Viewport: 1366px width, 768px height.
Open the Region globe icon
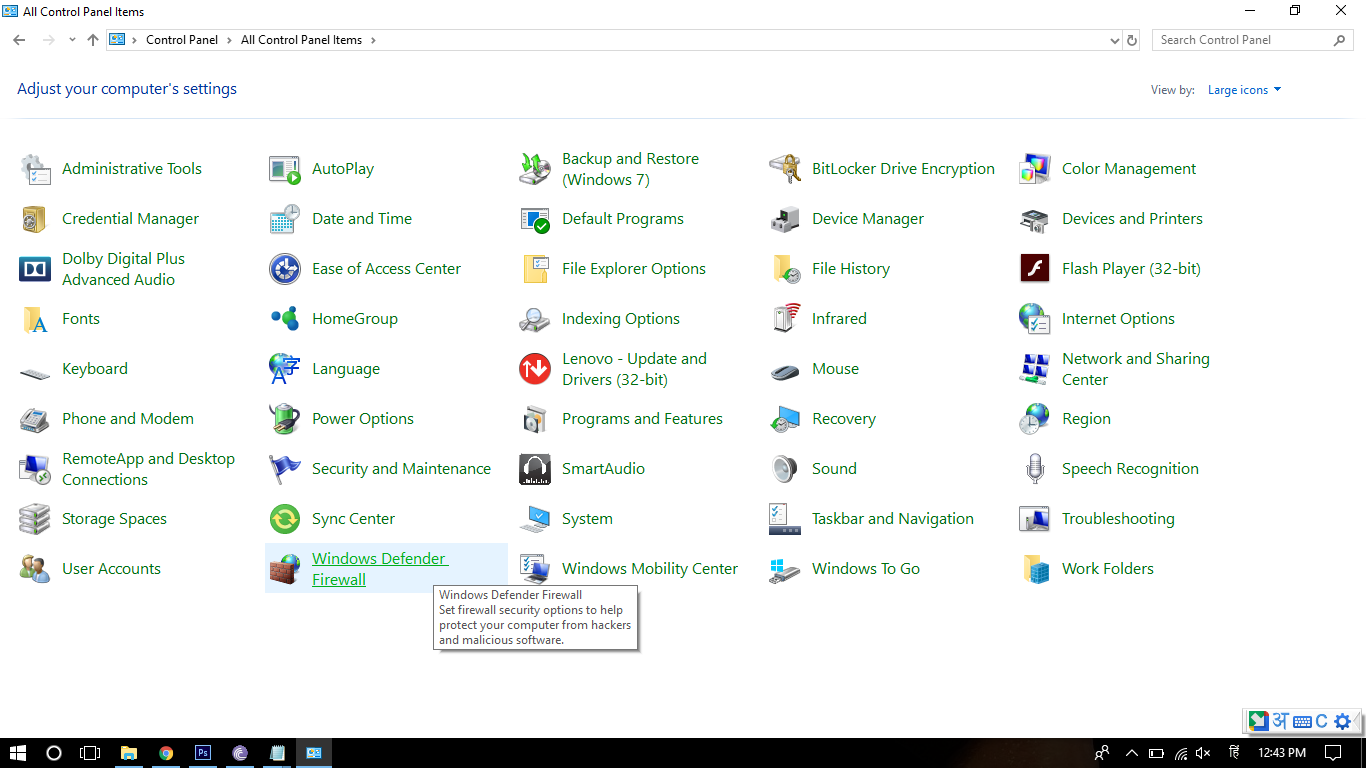(1035, 419)
